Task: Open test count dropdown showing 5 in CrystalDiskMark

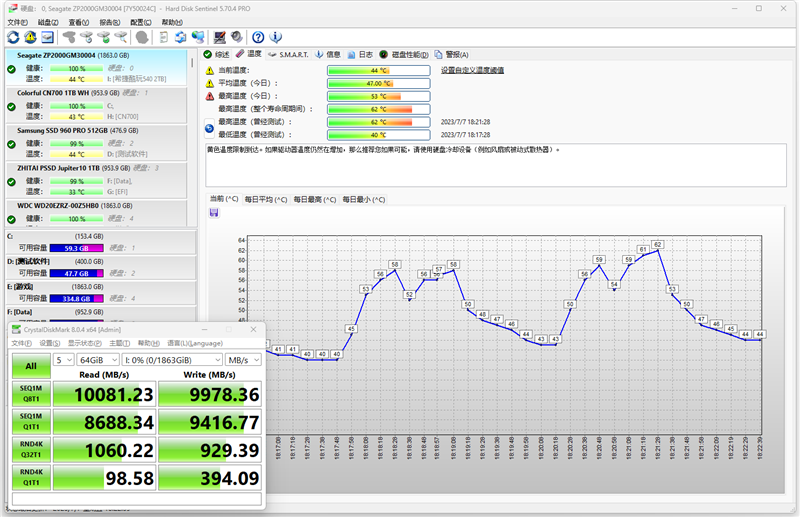Action: tap(64, 360)
